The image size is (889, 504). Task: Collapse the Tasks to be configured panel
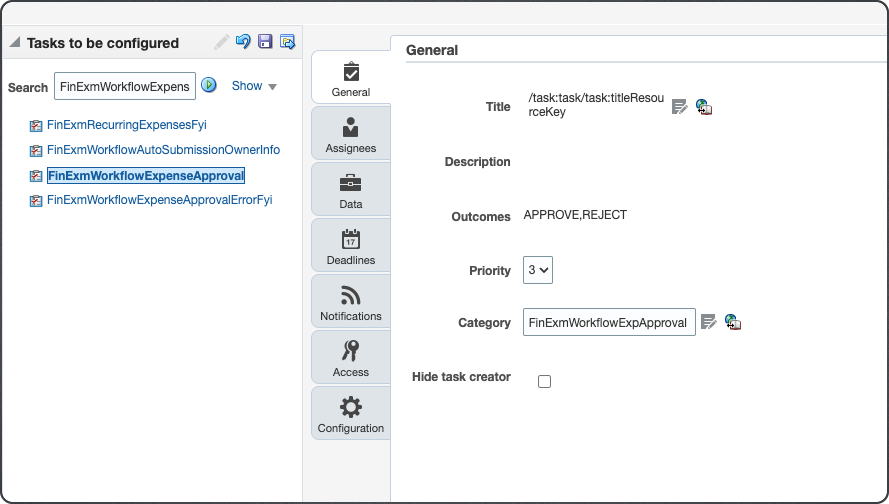coord(15,42)
